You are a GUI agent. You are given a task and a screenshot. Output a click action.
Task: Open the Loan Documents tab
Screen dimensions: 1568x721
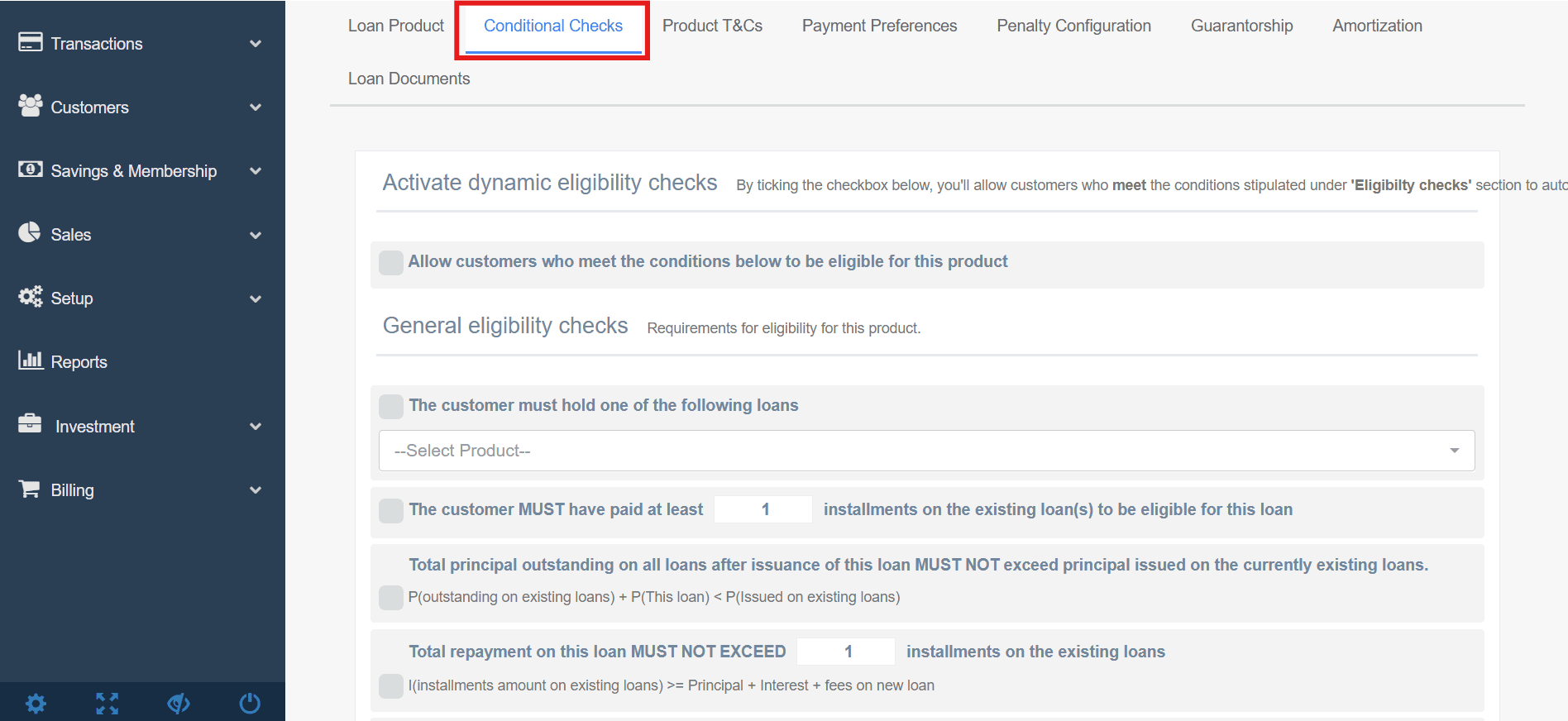(409, 79)
